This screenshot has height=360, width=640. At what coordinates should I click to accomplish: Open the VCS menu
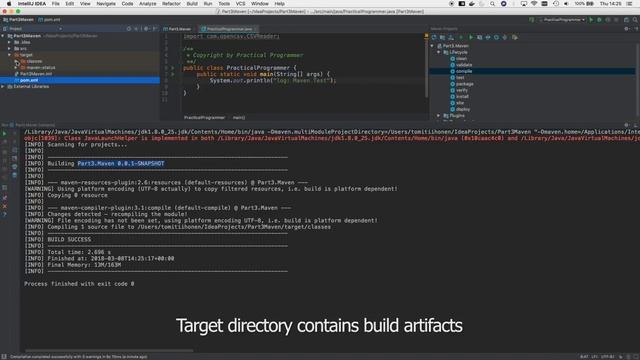(240, 4)
